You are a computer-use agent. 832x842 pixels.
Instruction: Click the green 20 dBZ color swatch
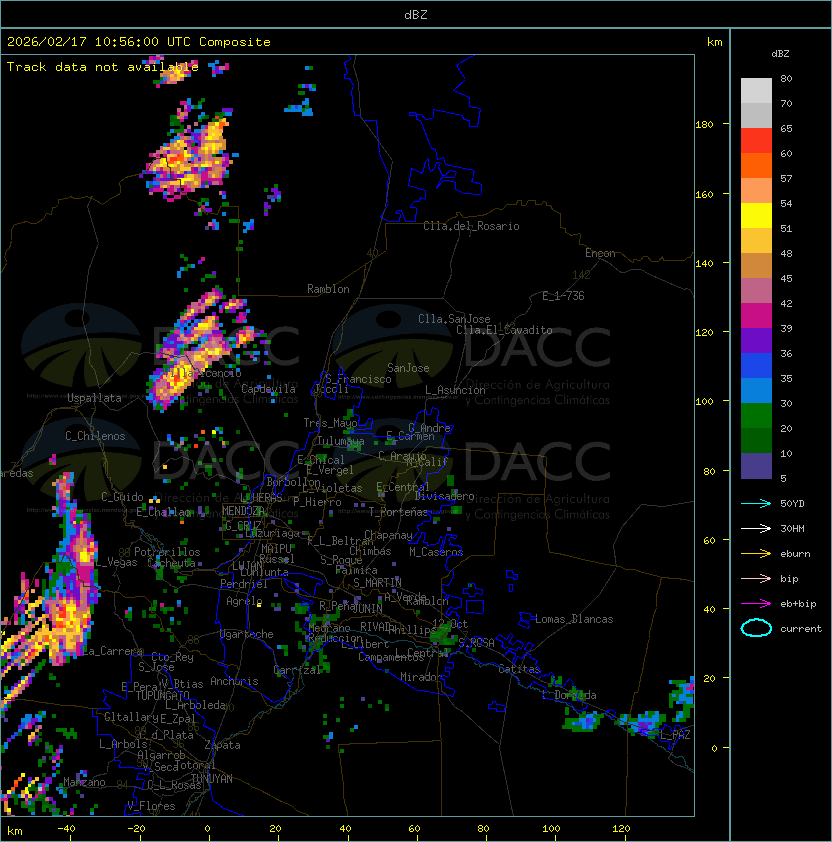coord(756,416)
